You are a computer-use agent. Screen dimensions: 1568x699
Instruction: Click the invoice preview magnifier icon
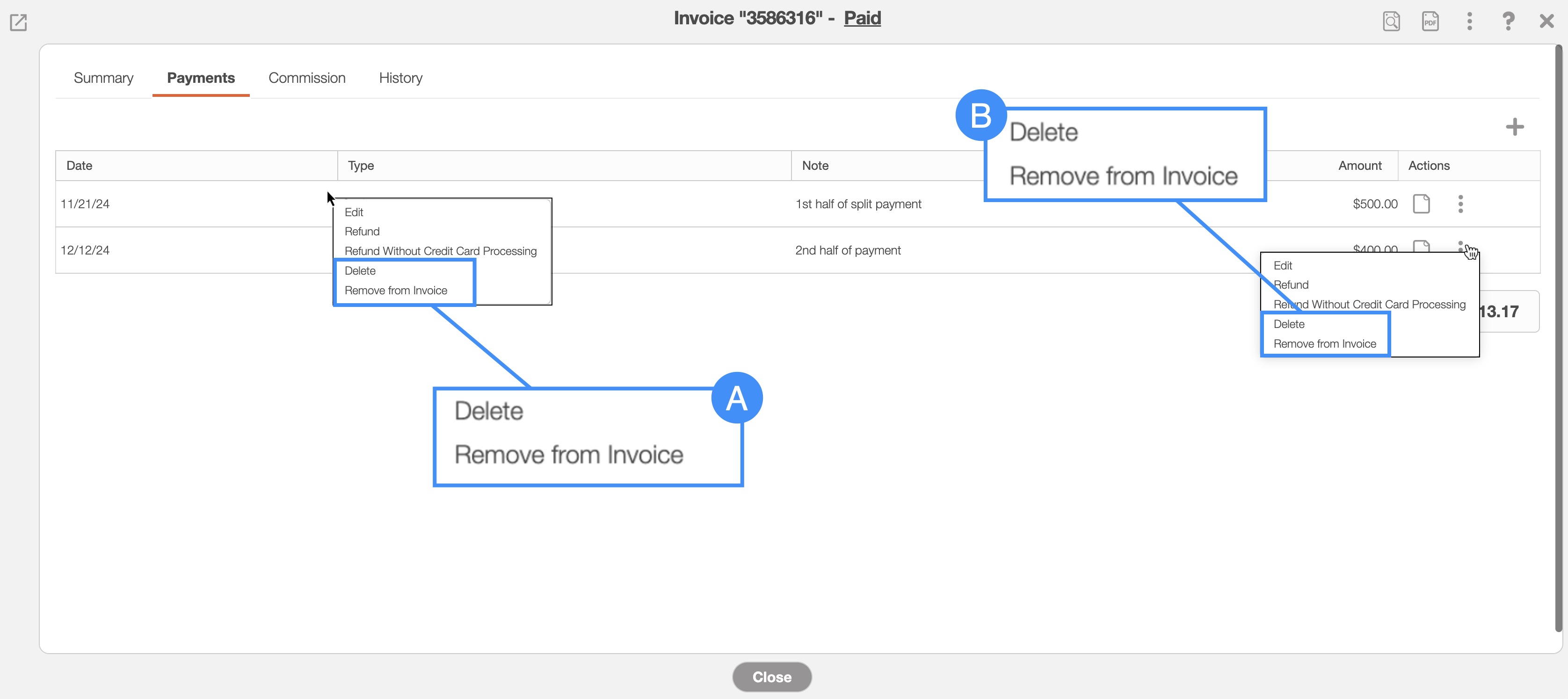tap(1391, 22)
